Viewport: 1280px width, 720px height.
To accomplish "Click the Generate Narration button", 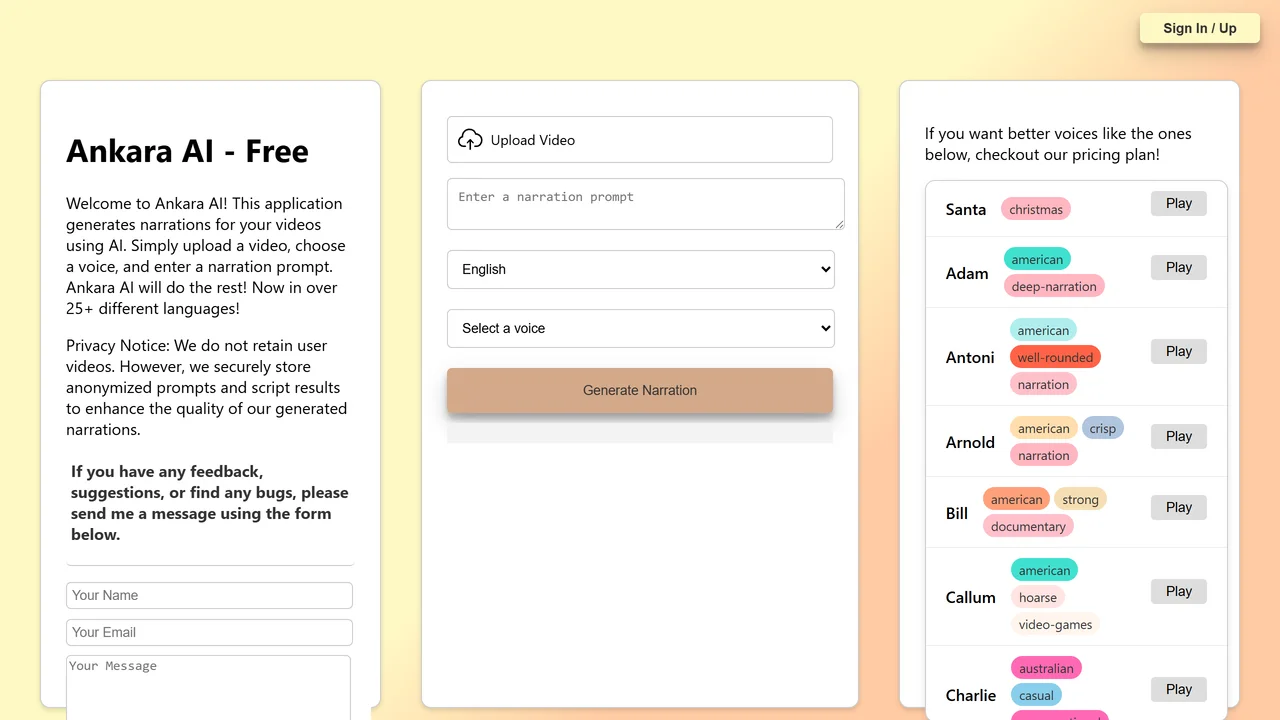I will (640, 390).
